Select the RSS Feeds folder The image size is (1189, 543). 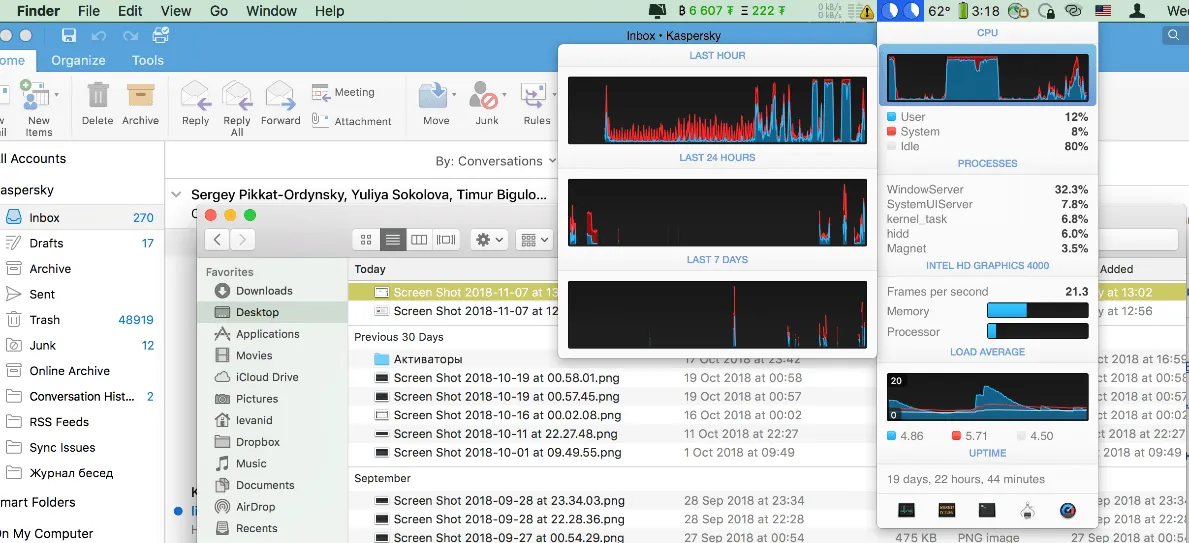click(82, 422)
